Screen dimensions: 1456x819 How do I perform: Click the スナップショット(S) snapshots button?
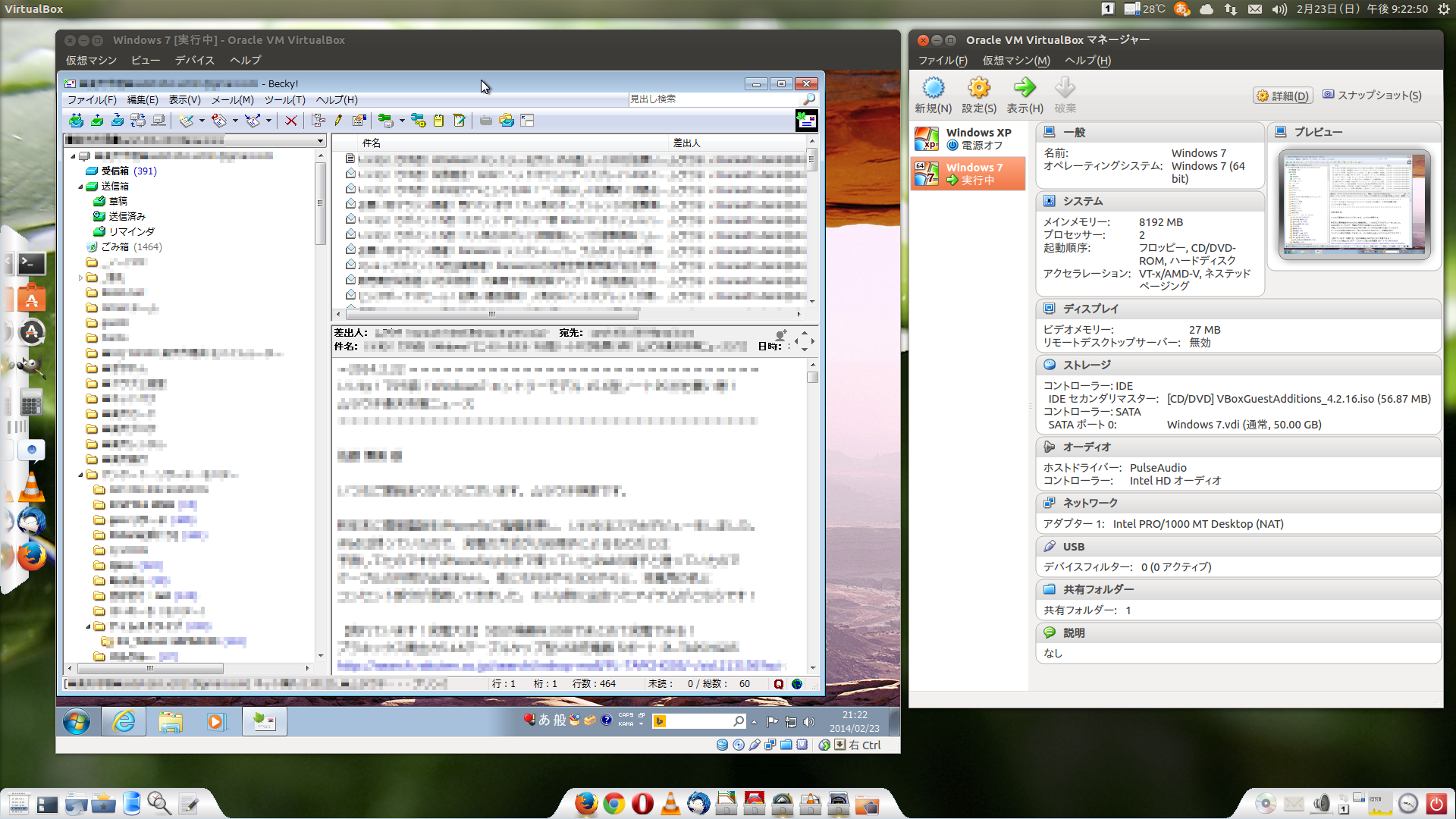(1372, 95)
